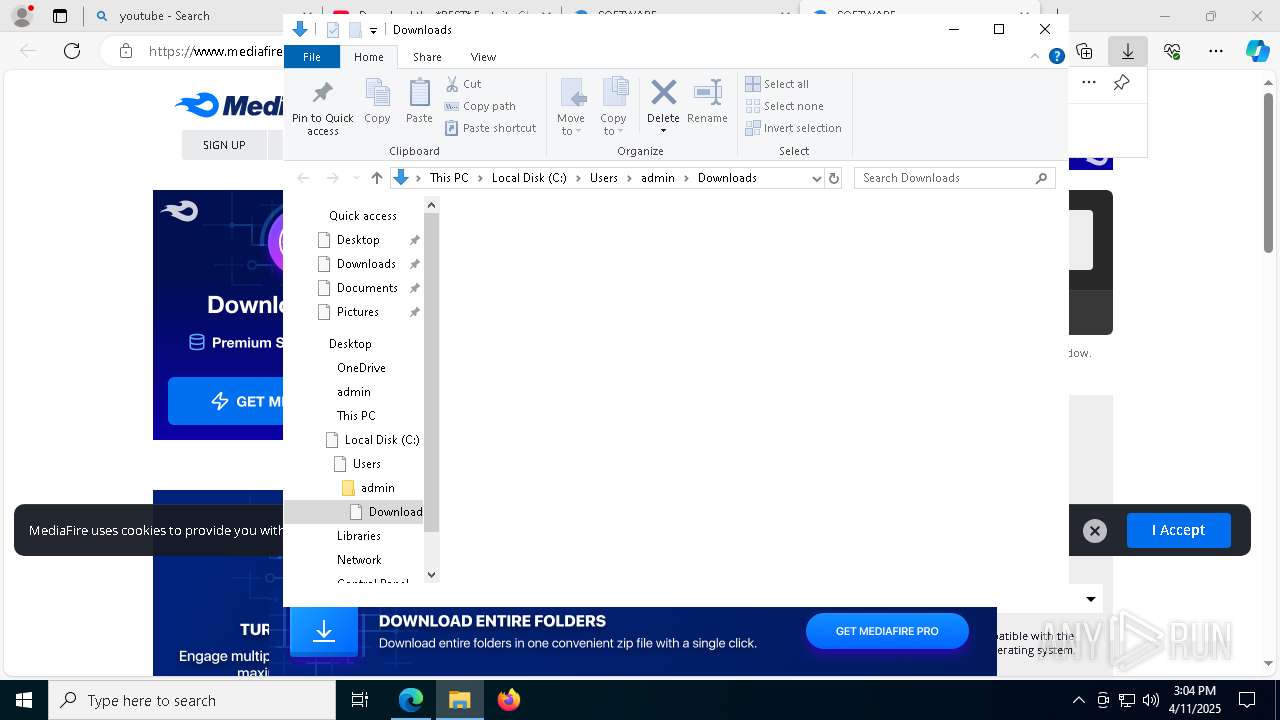Click navigation pane scroll down arrow
Viewport: 1280px width, 720px height.
(x=431, y=575)
